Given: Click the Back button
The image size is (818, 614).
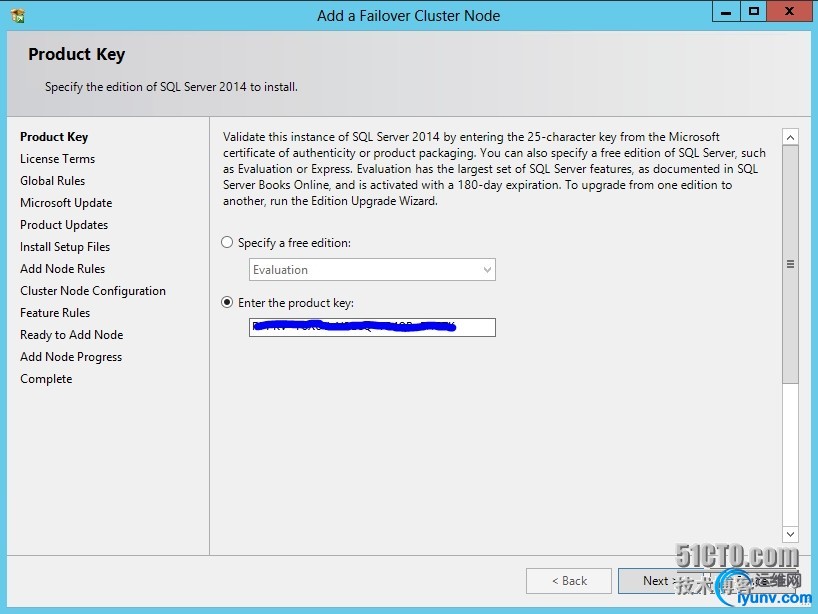Looking at the screenshot, I should 569,581.
